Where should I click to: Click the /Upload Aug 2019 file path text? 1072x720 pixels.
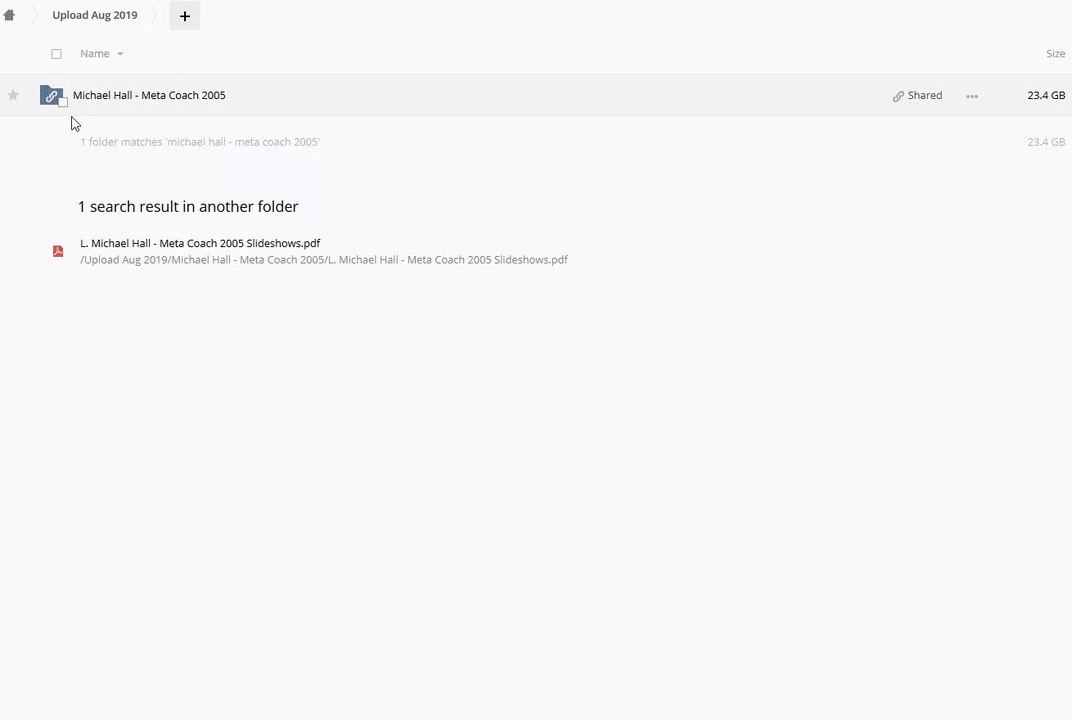[x=323, y=260]
